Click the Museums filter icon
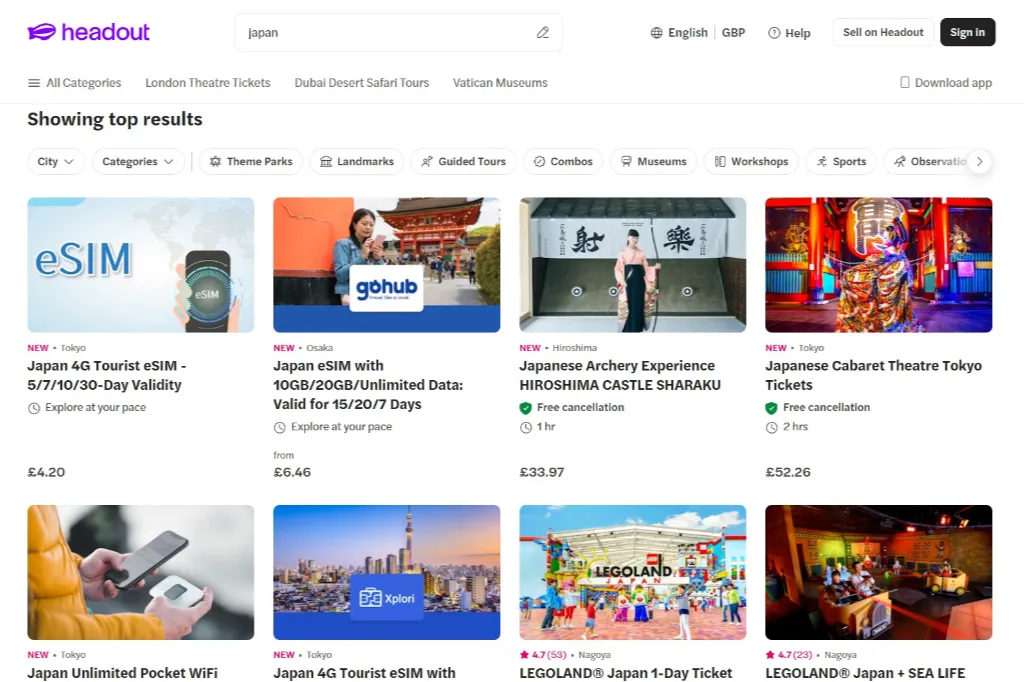 coord(626,161)
